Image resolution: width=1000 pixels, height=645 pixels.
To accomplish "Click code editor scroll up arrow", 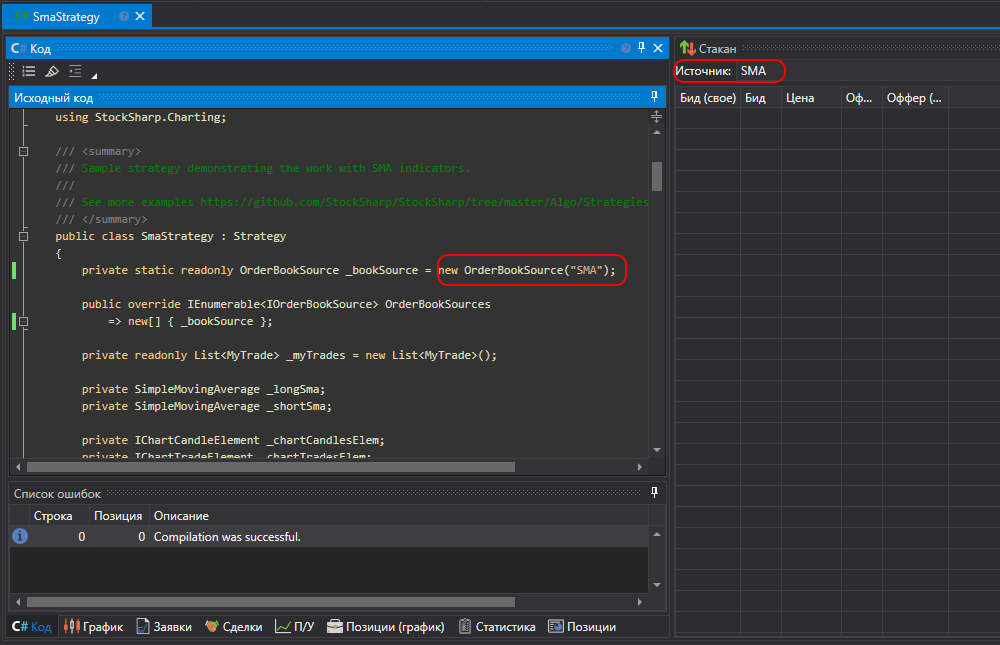I will coord(657,133).
